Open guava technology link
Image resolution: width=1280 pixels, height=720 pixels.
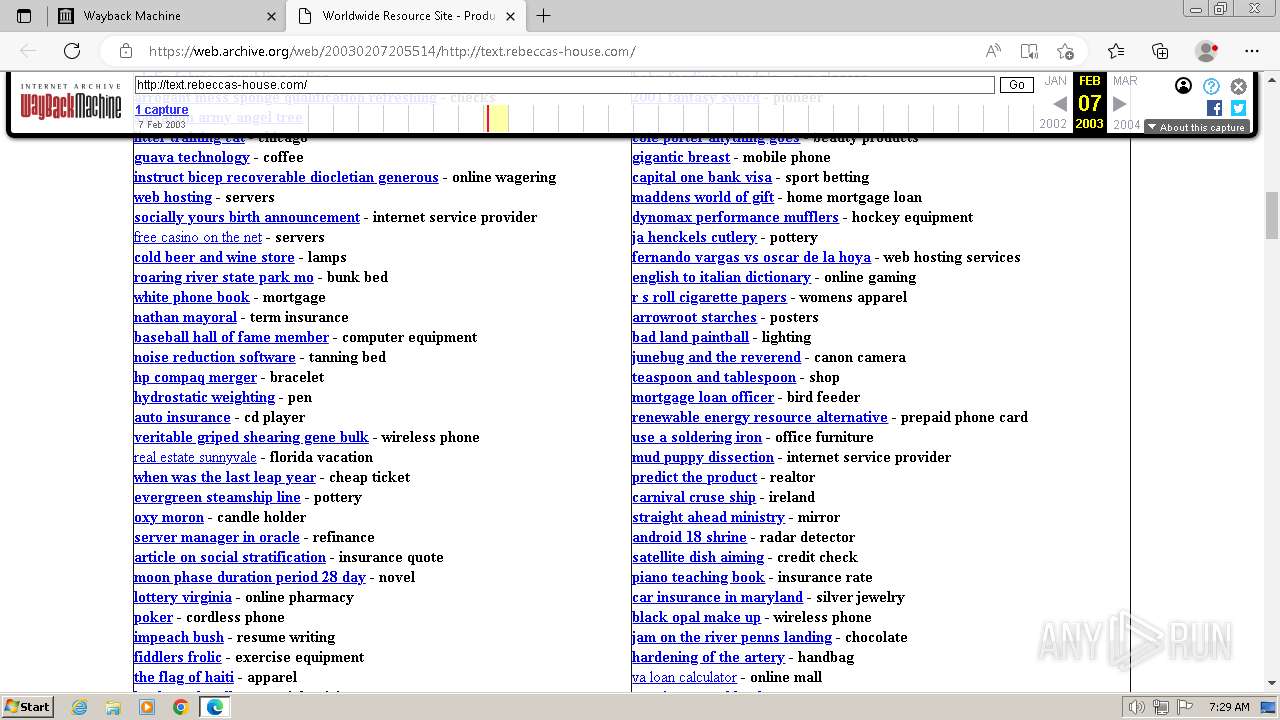(192, 157)
